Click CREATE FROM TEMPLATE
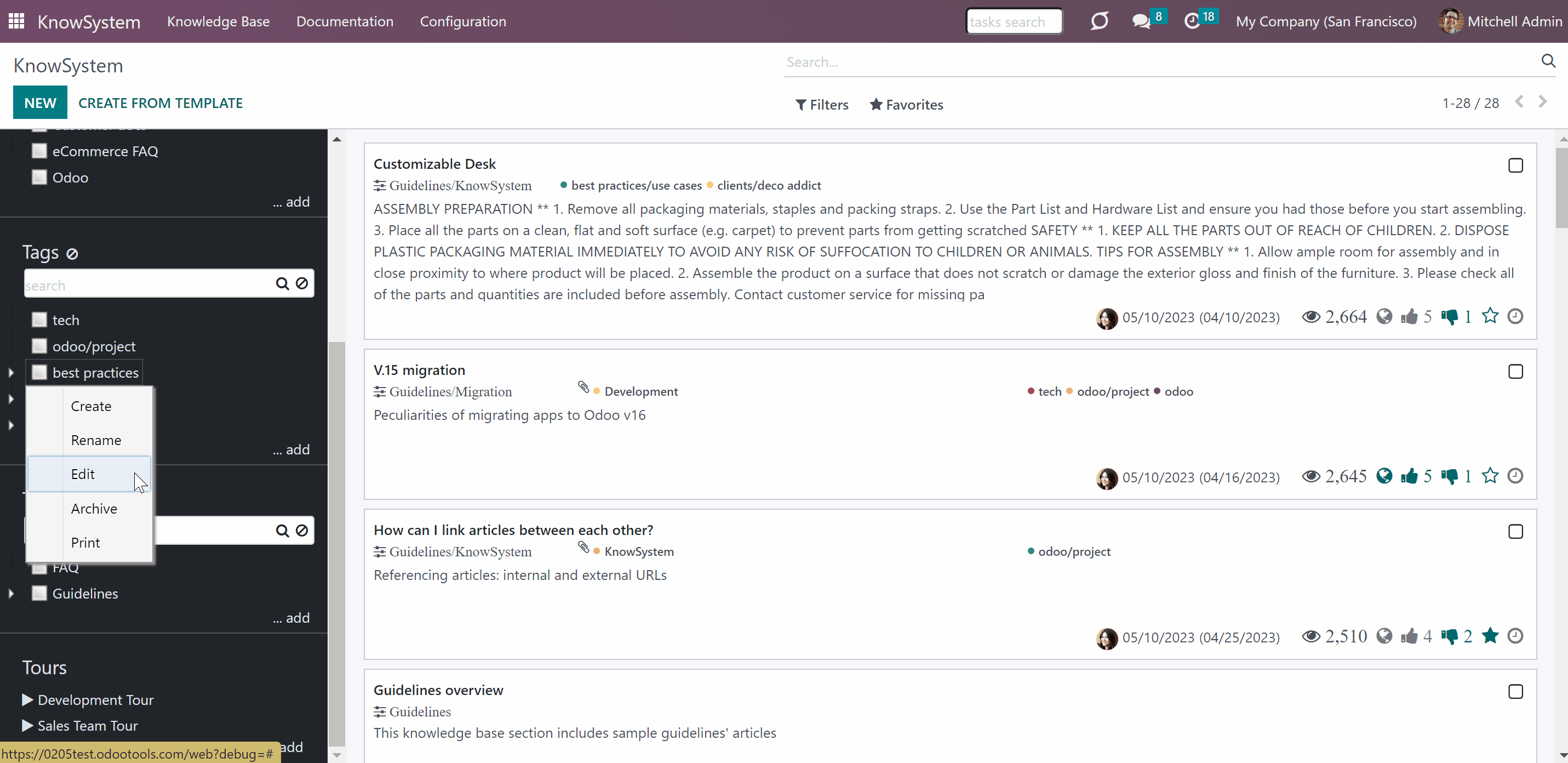The width and height of the screenshot is (1568, 763). pyautogui.click(x=161, y=103)
